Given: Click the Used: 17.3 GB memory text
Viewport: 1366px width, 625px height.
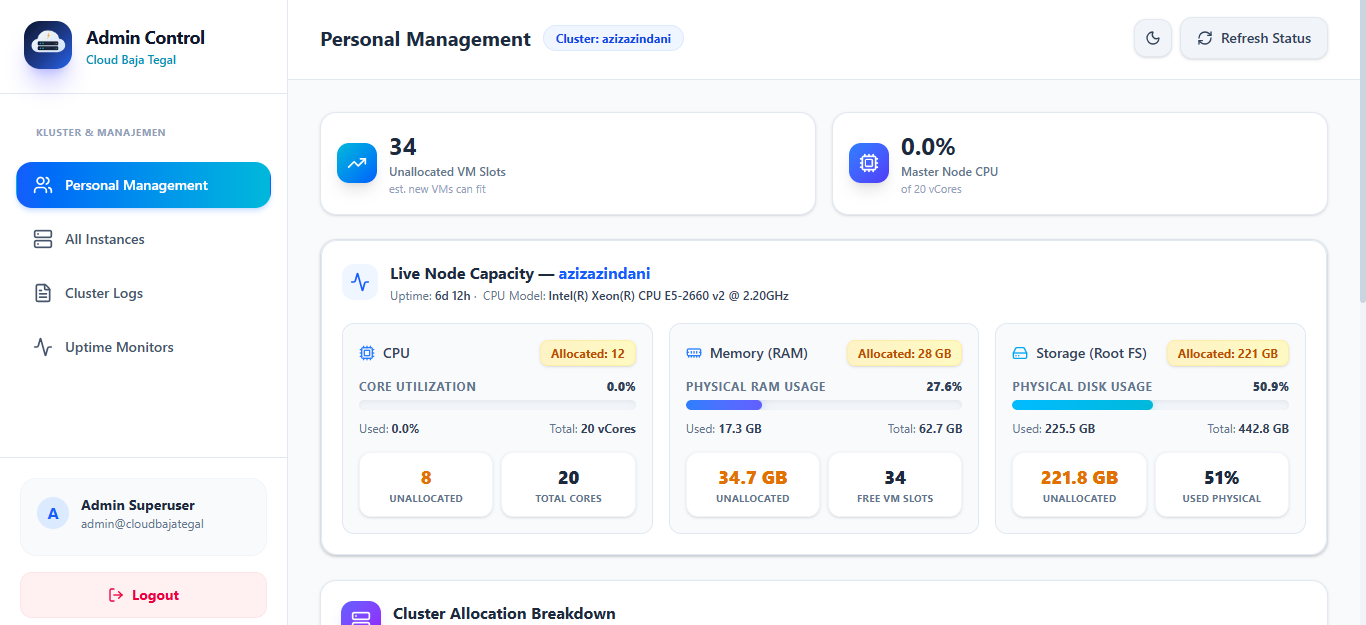Looking at the screenshot, I should [x=724, y=428].
